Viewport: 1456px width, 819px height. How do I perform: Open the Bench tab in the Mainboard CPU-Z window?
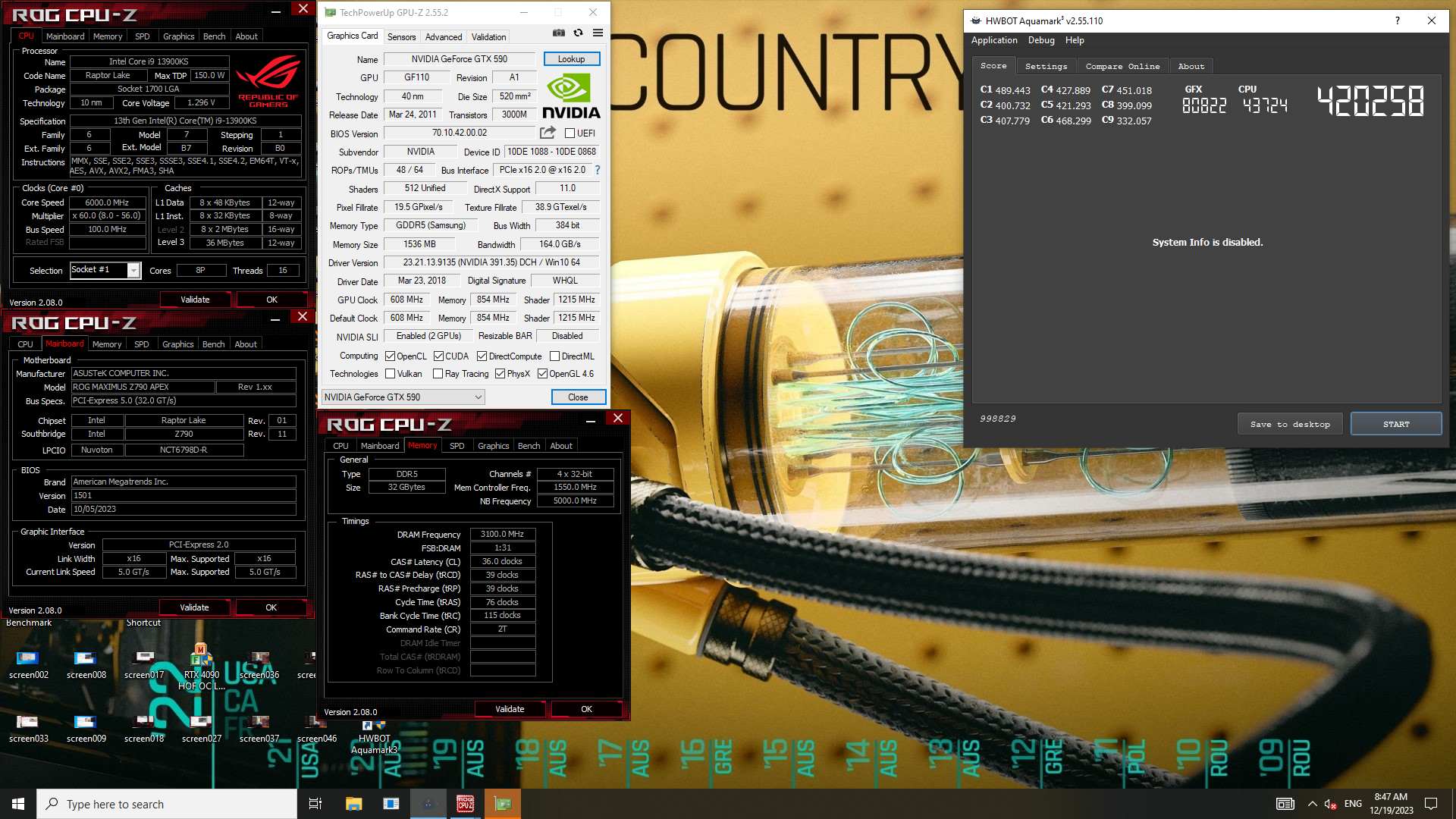pyautogui.click(x=213, y=344)
